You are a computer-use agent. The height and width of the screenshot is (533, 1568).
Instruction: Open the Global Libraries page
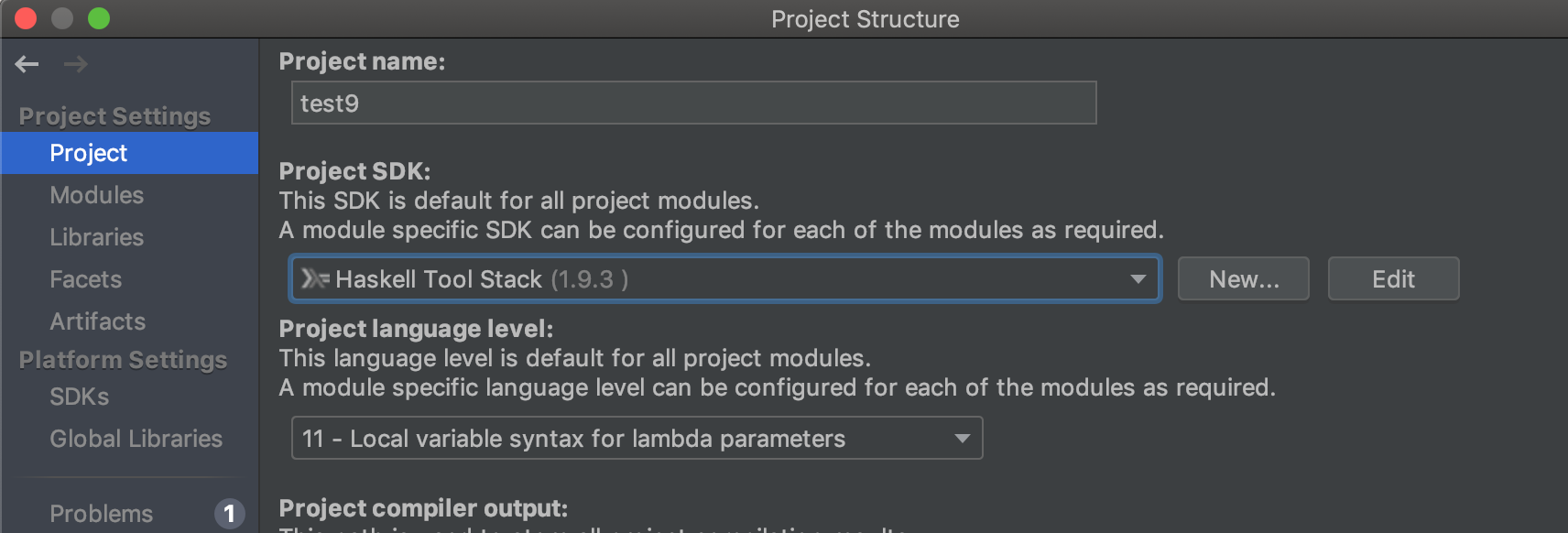click(x=136, y=438)
